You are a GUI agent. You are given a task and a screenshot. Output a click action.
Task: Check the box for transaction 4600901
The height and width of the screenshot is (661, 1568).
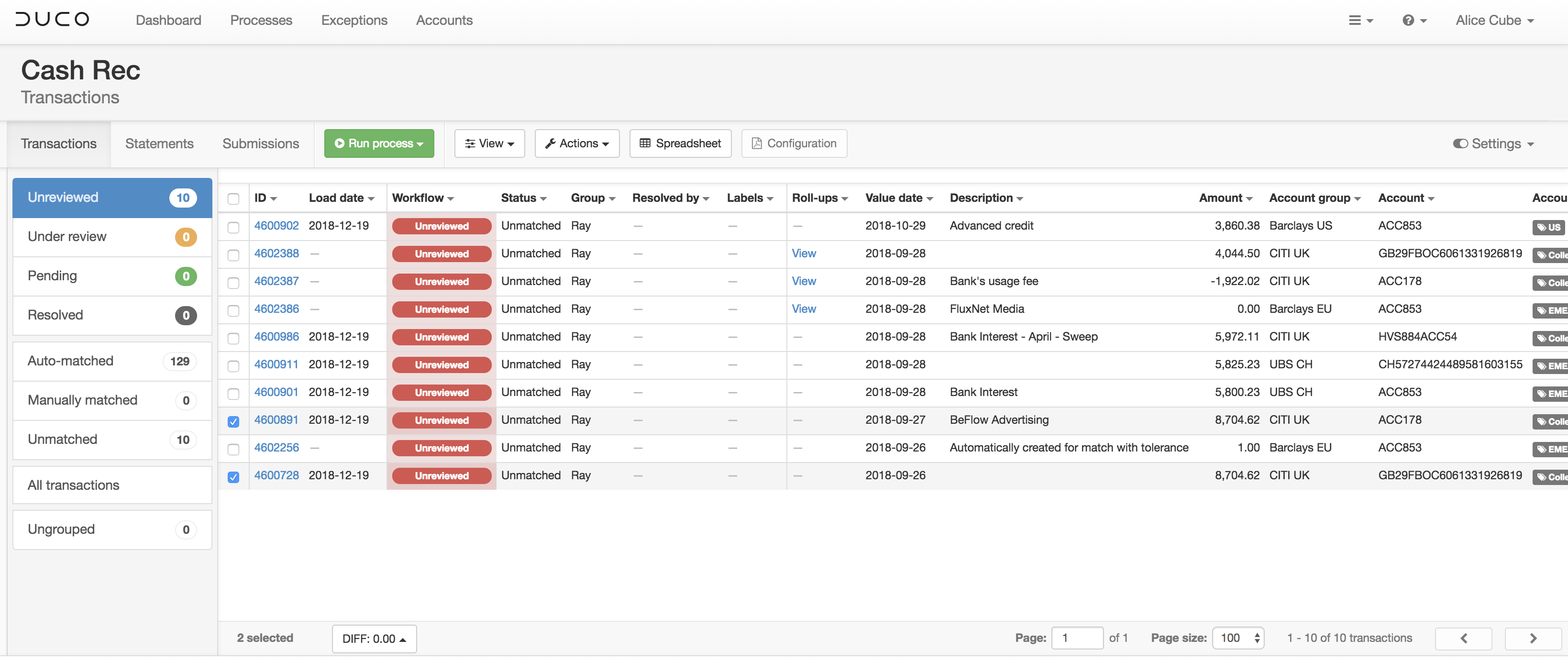[233, 394]
